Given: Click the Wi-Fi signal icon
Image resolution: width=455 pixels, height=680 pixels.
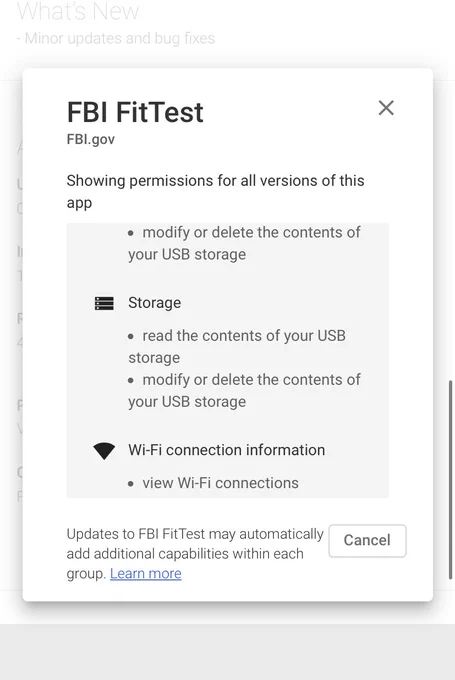Looking at the screenshot, I should pos(104,451).
